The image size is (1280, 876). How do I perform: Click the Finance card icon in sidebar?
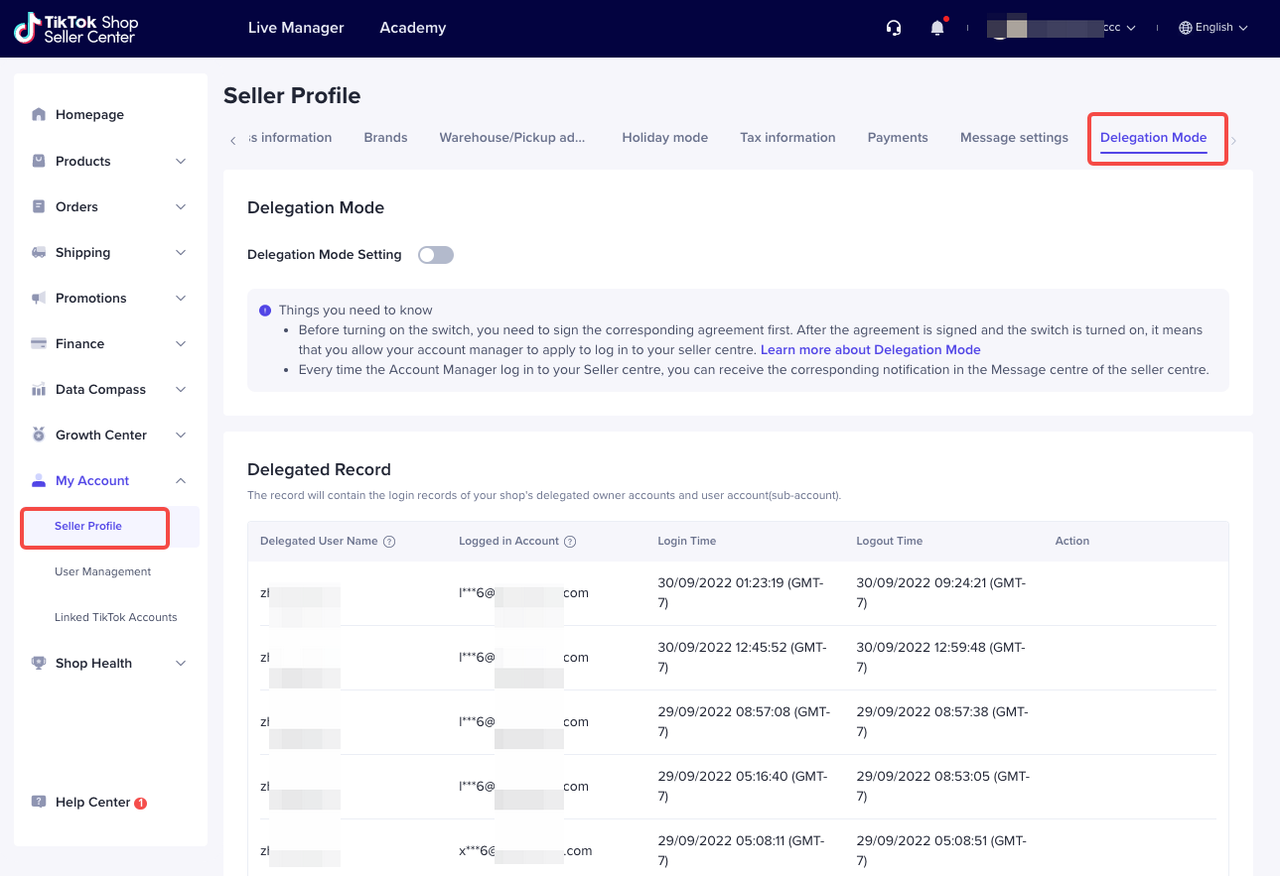click(39, 344)
